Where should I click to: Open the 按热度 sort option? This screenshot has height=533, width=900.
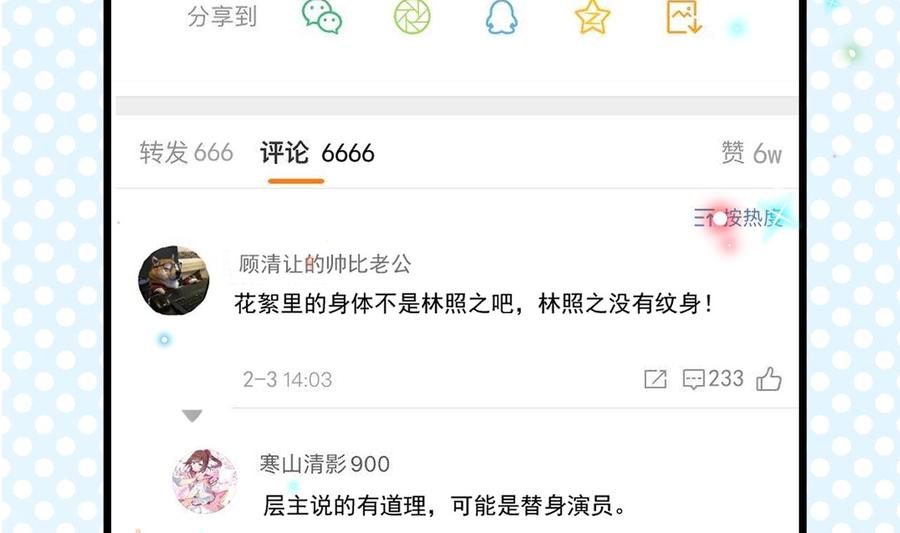(x=738, y=218)
